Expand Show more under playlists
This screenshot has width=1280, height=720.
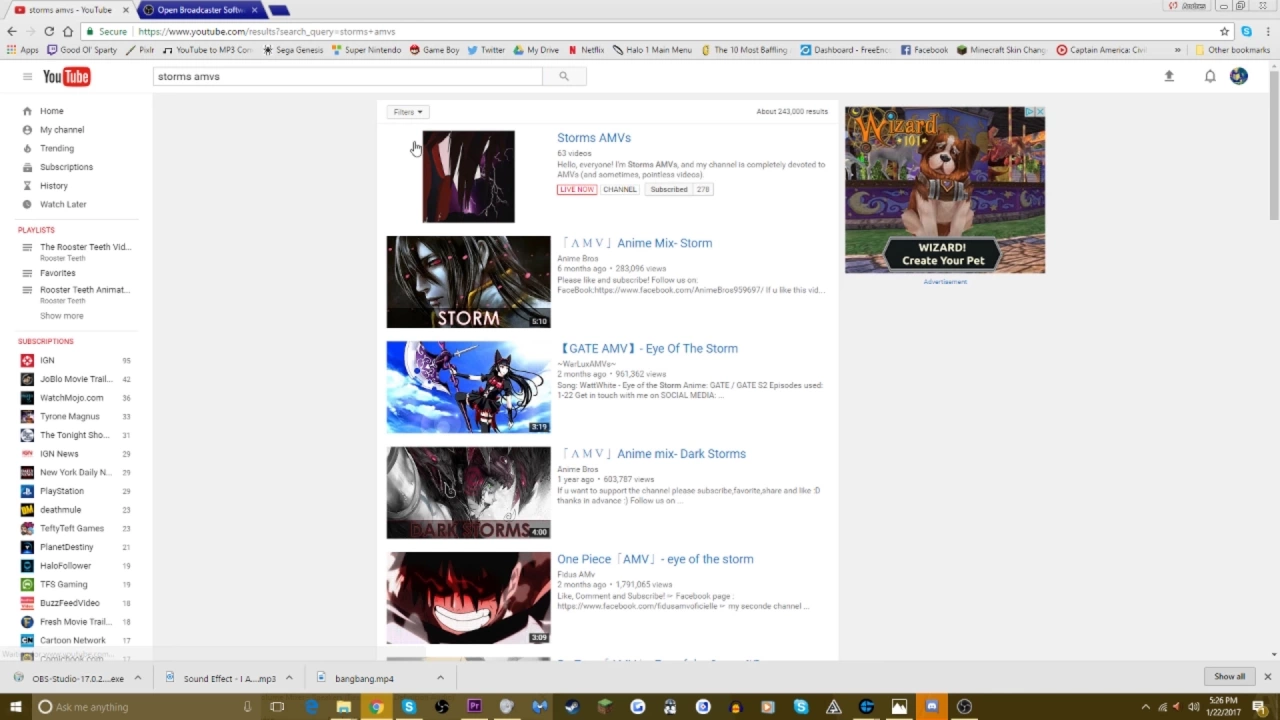pyautogui.click(x=61, y=316)
